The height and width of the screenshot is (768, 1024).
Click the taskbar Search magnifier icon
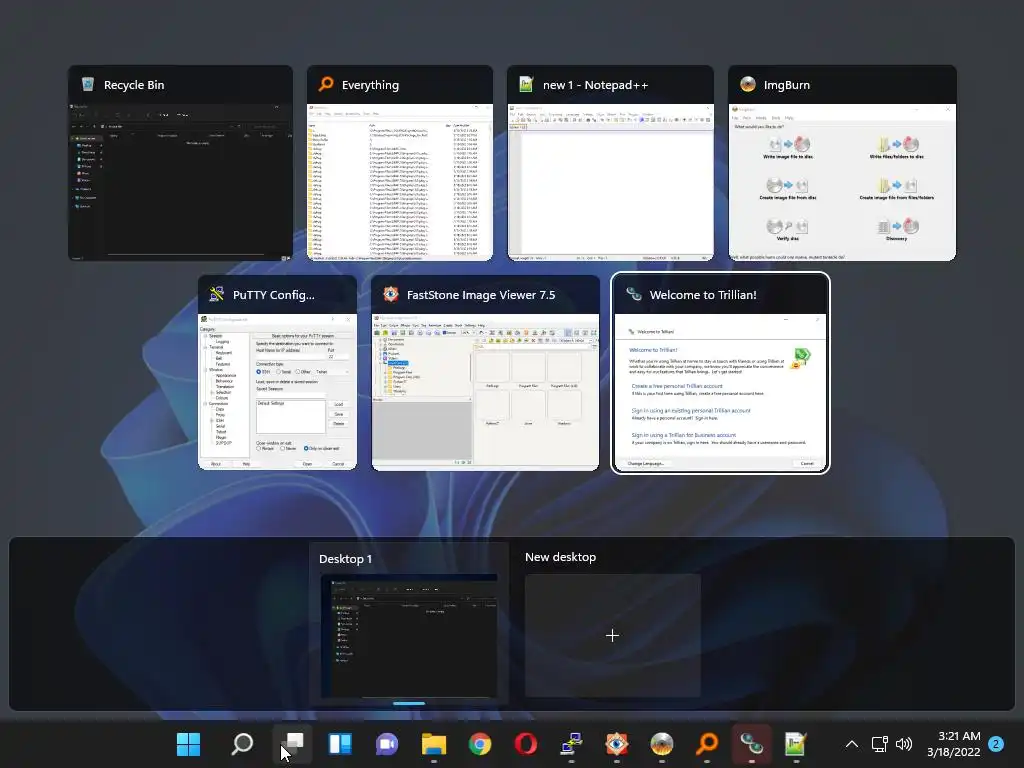point(242,744)
